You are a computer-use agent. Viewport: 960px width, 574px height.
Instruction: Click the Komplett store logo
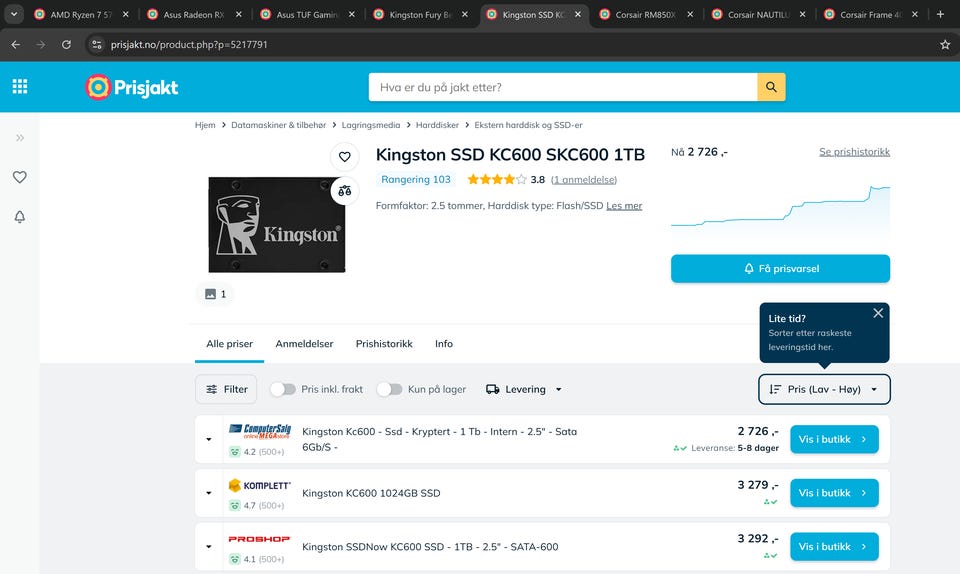point(260,485)
